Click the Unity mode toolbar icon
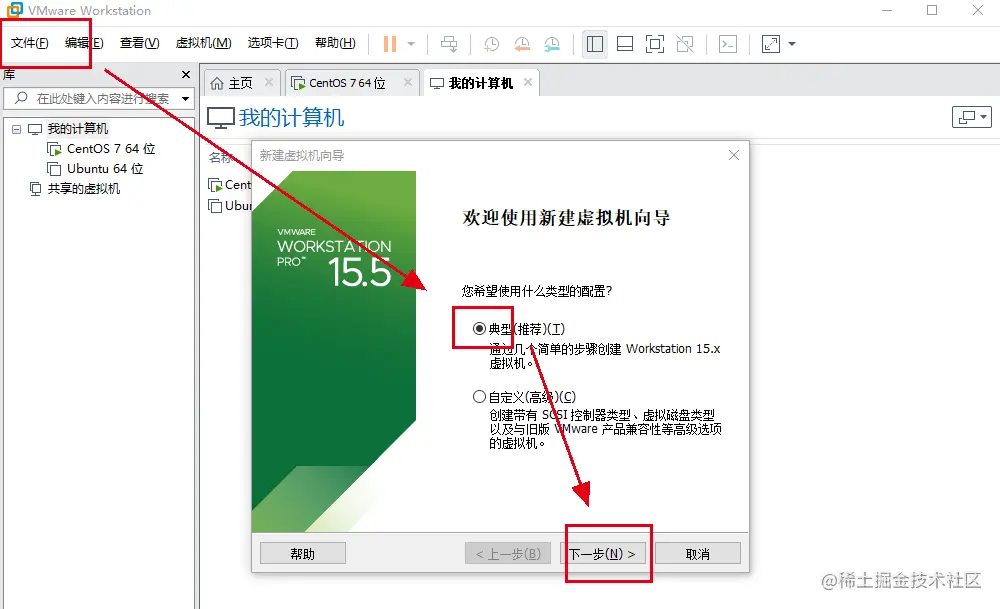The height and width of the screenshot is (609, 1000). 685,43
